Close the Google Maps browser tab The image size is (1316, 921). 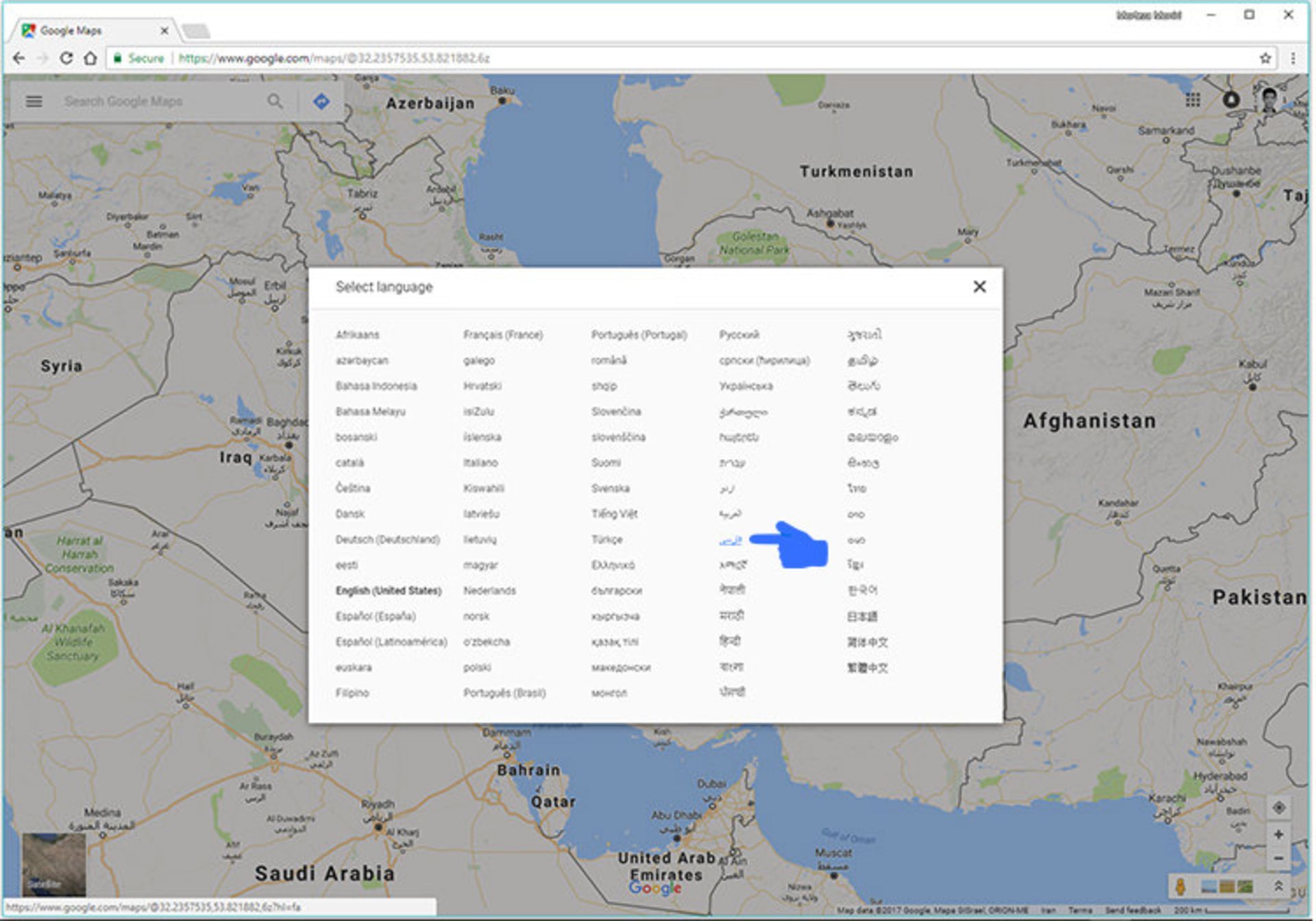164,31
